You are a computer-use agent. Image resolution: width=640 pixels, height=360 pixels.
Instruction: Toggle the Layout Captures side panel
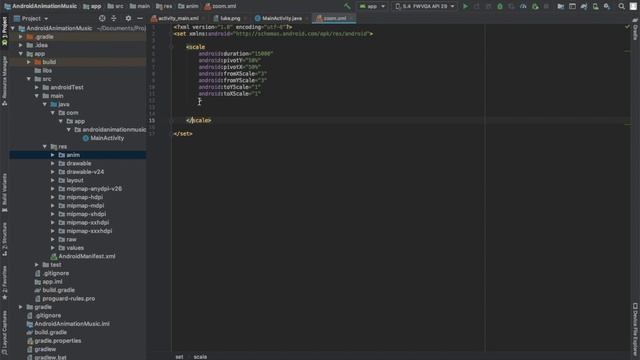(x=4, y=333)
